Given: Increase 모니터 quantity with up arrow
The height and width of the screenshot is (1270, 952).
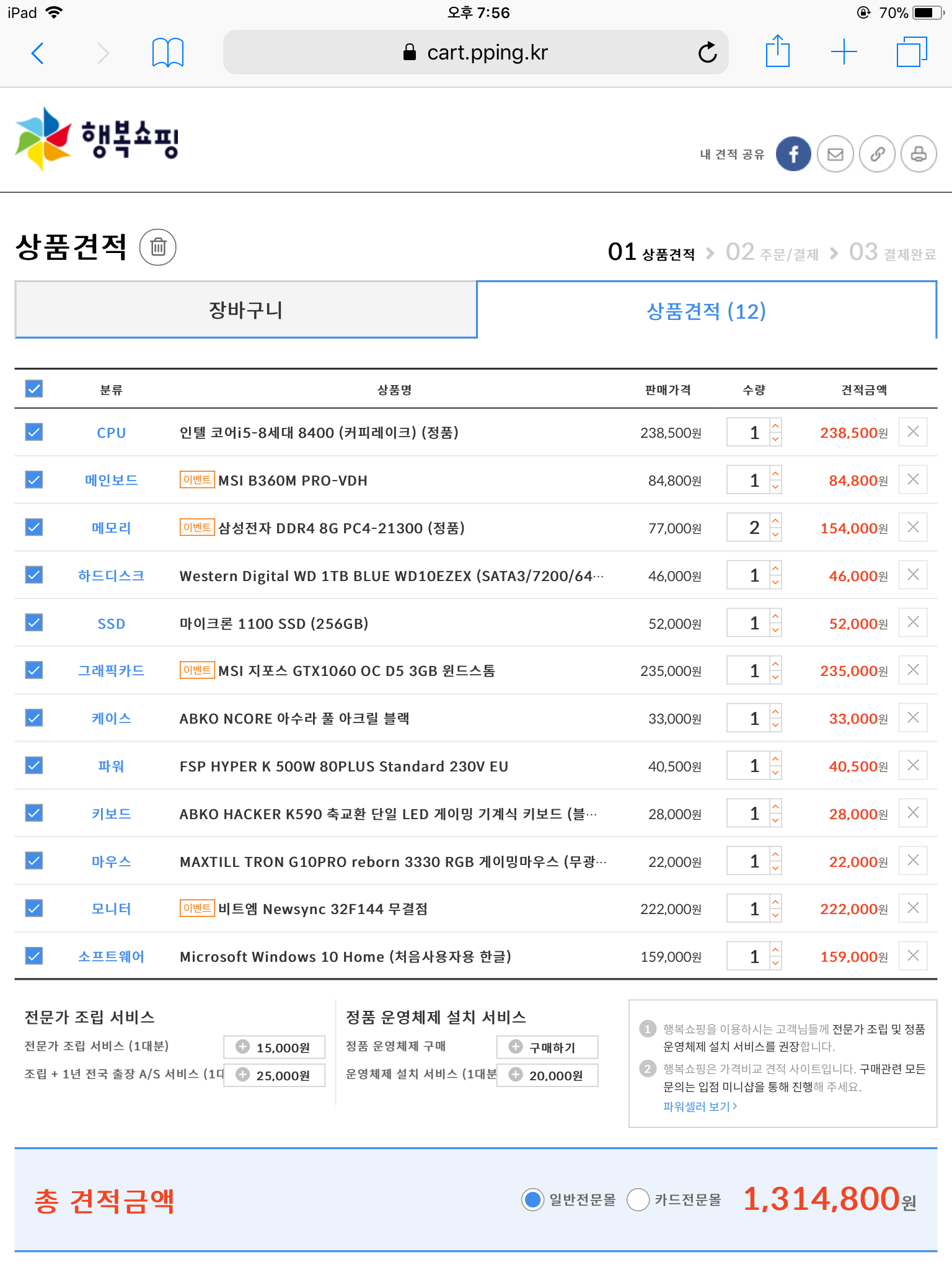Looking at the screenshot, I should [775, 901].
